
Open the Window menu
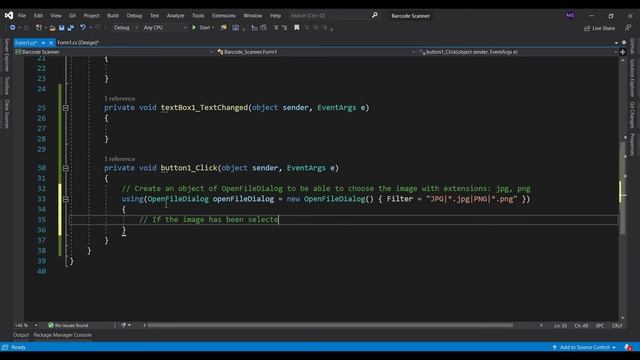(x=253, y=16)
